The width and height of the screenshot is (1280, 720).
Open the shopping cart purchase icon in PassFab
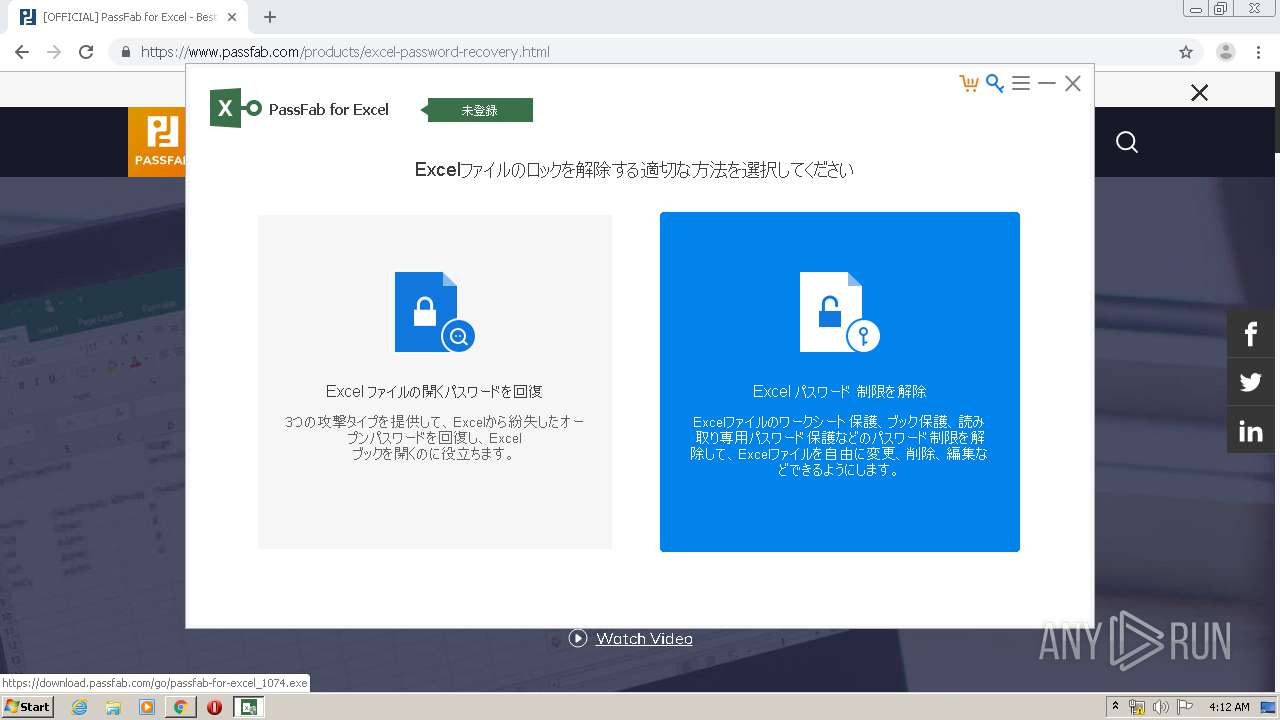969,84
